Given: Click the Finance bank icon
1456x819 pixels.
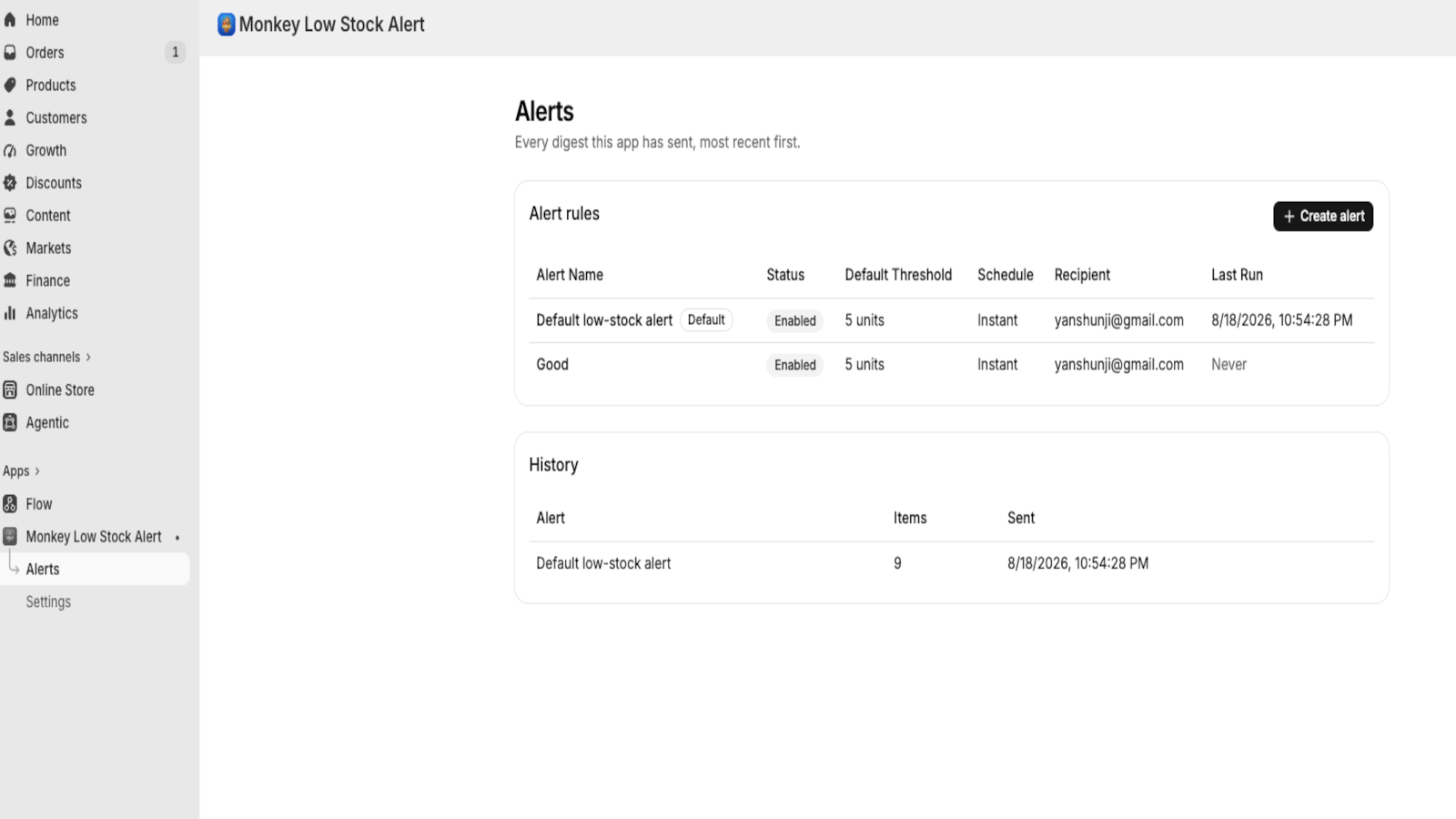Looking at the screenshot, I should tap(10, 281).
